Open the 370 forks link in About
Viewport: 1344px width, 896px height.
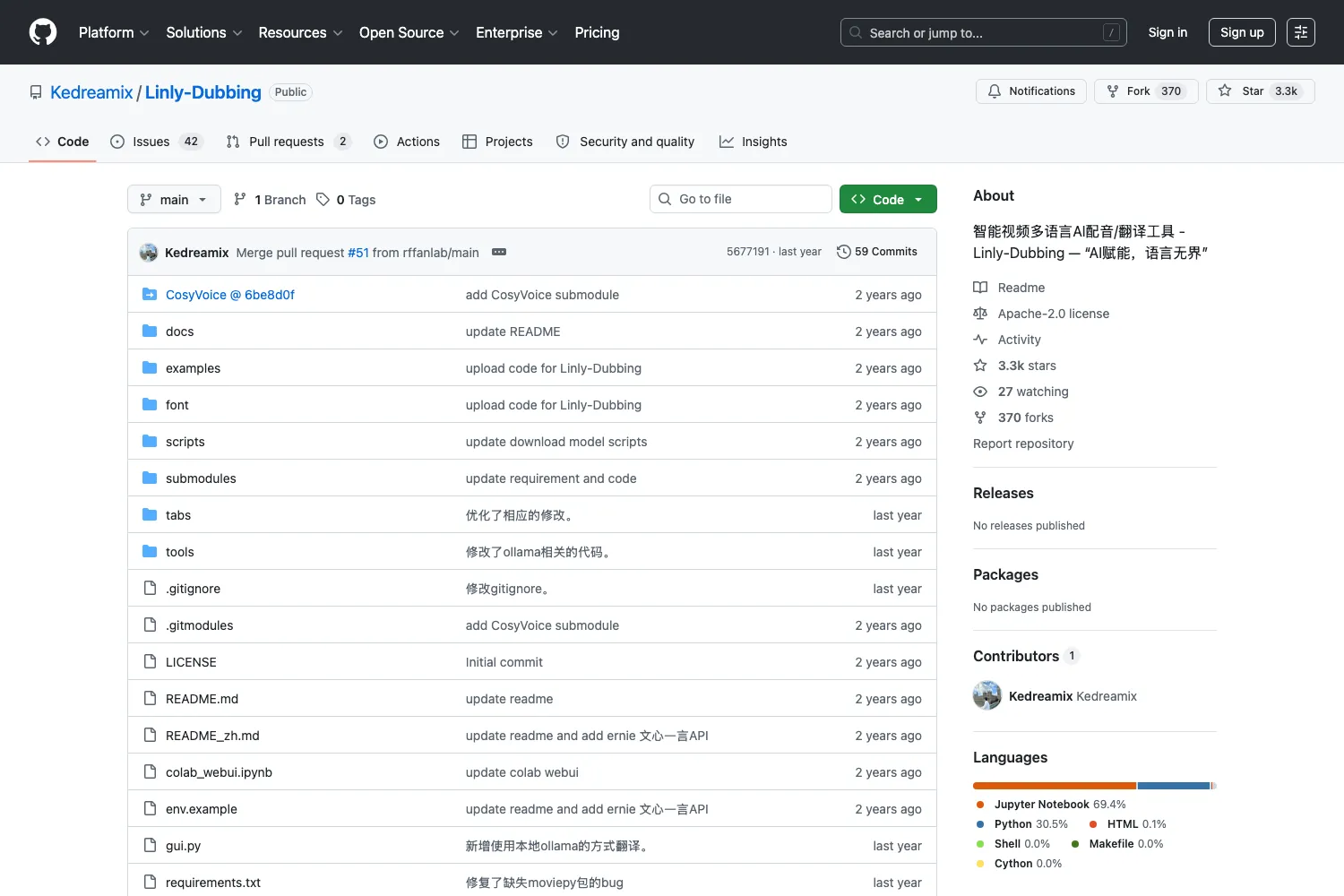point(1013,418)
